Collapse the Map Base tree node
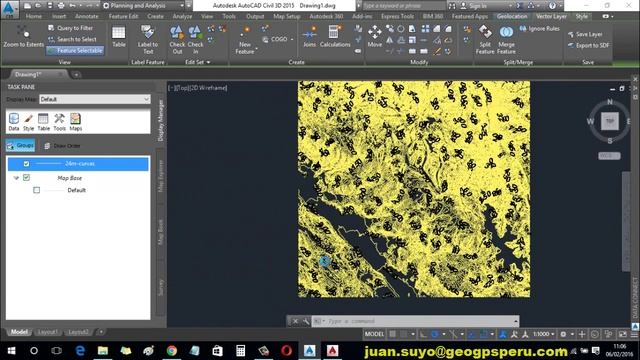Image resolution: width=640 pixels, height=360 pixels. pyautogui.click(x=16, y=178)
